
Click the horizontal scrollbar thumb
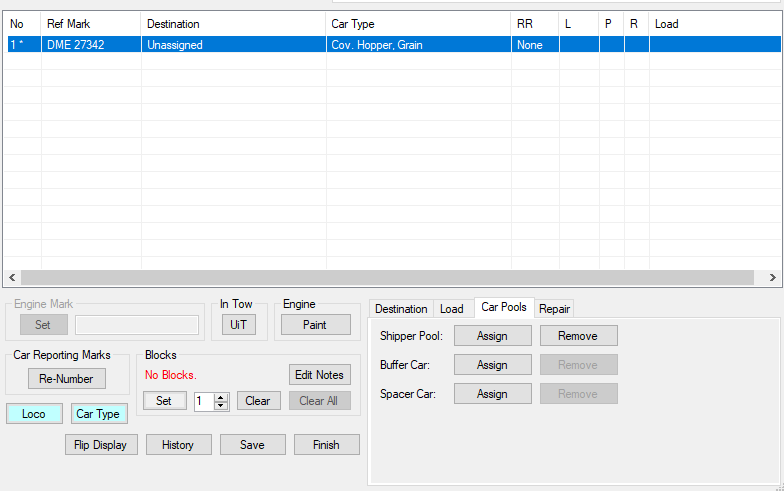387,278
